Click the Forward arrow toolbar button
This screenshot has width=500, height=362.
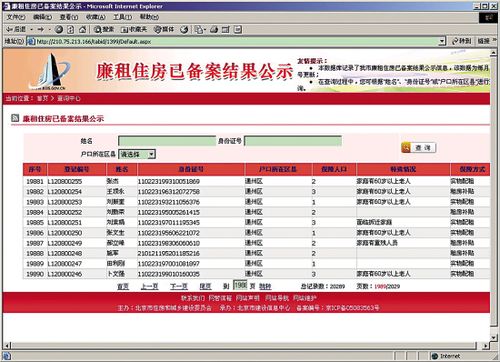41,29
